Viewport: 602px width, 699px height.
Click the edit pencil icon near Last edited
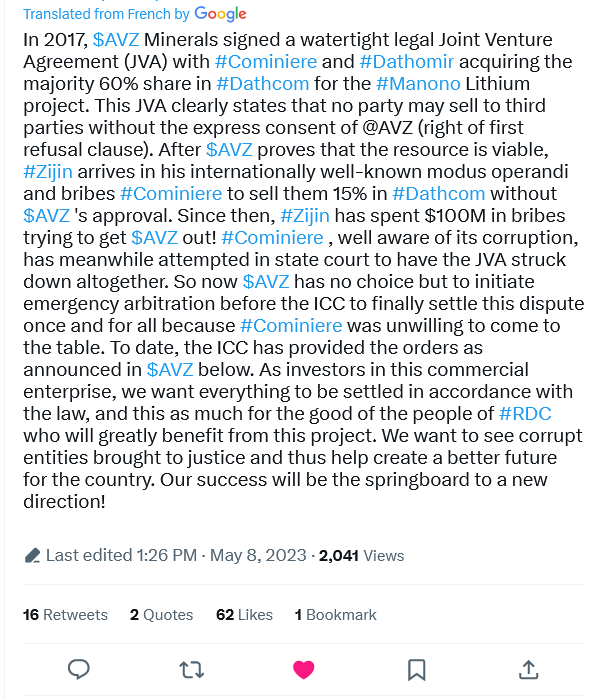[x=32, y=555]
